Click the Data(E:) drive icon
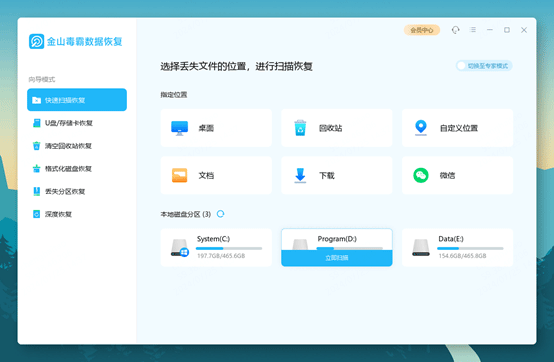This screenshot has width=554, height=362. (x=421, y=248)
